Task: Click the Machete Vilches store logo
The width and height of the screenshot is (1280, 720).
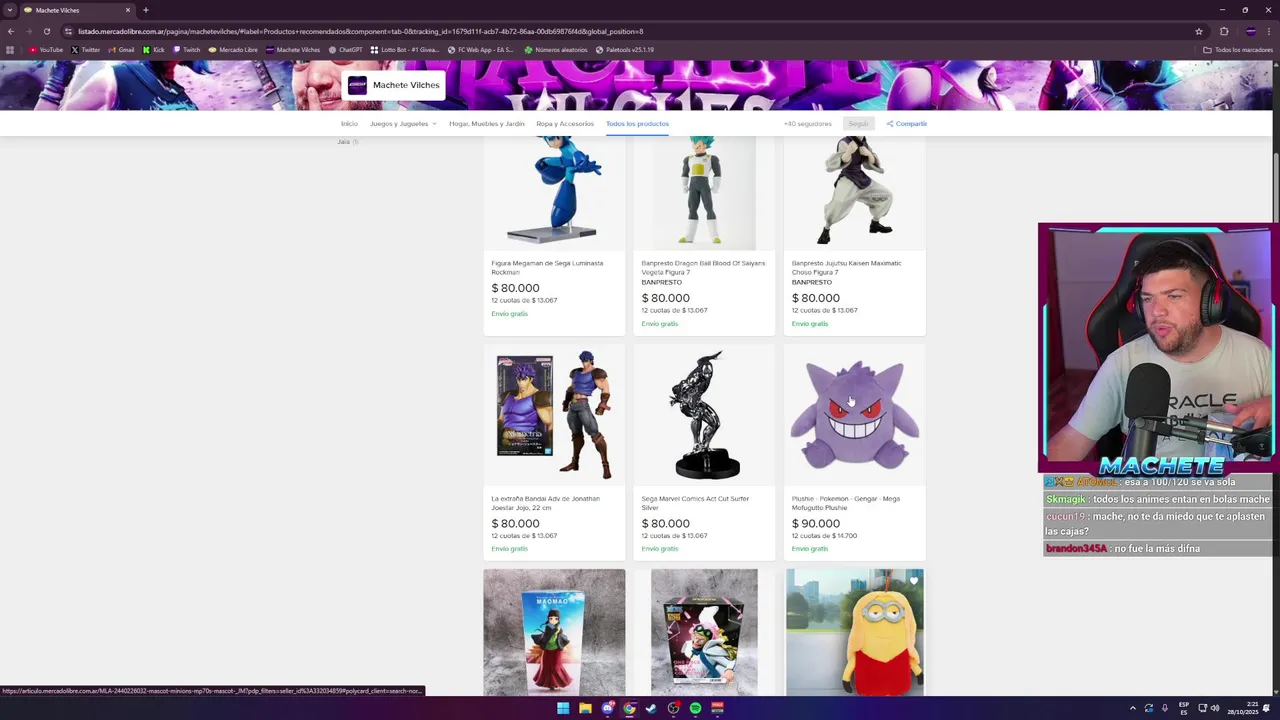Action: pos(357,85)
